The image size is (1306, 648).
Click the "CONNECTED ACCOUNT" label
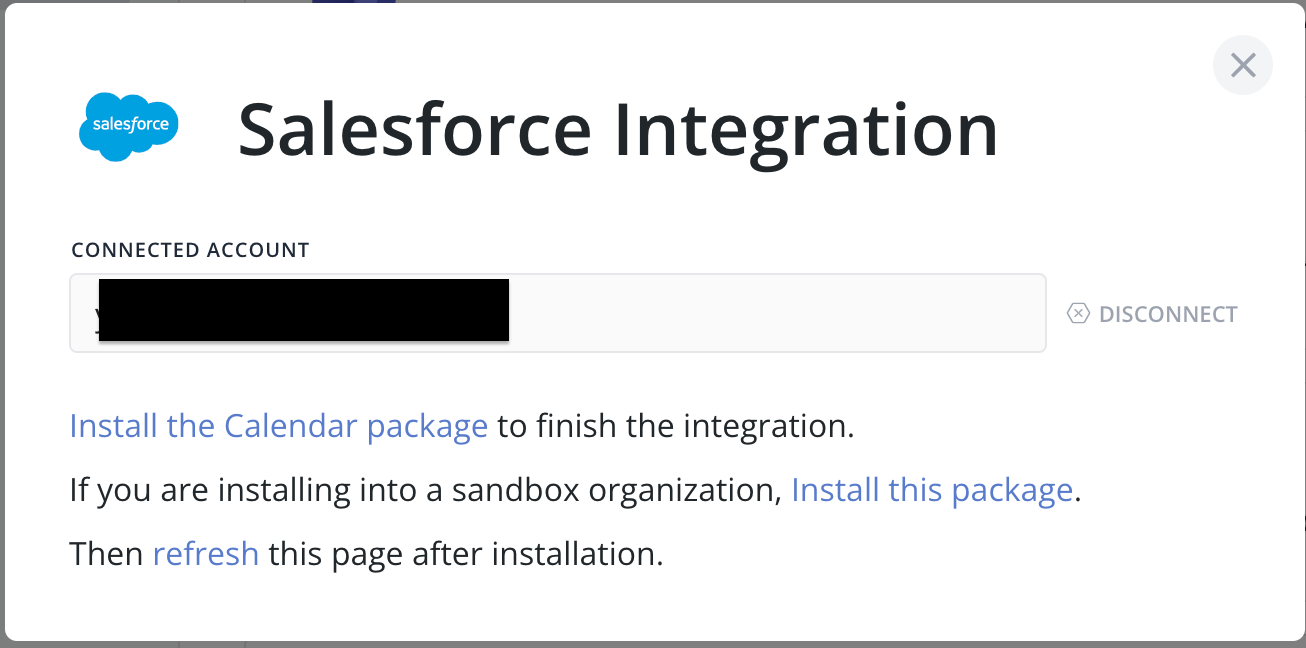190,250
